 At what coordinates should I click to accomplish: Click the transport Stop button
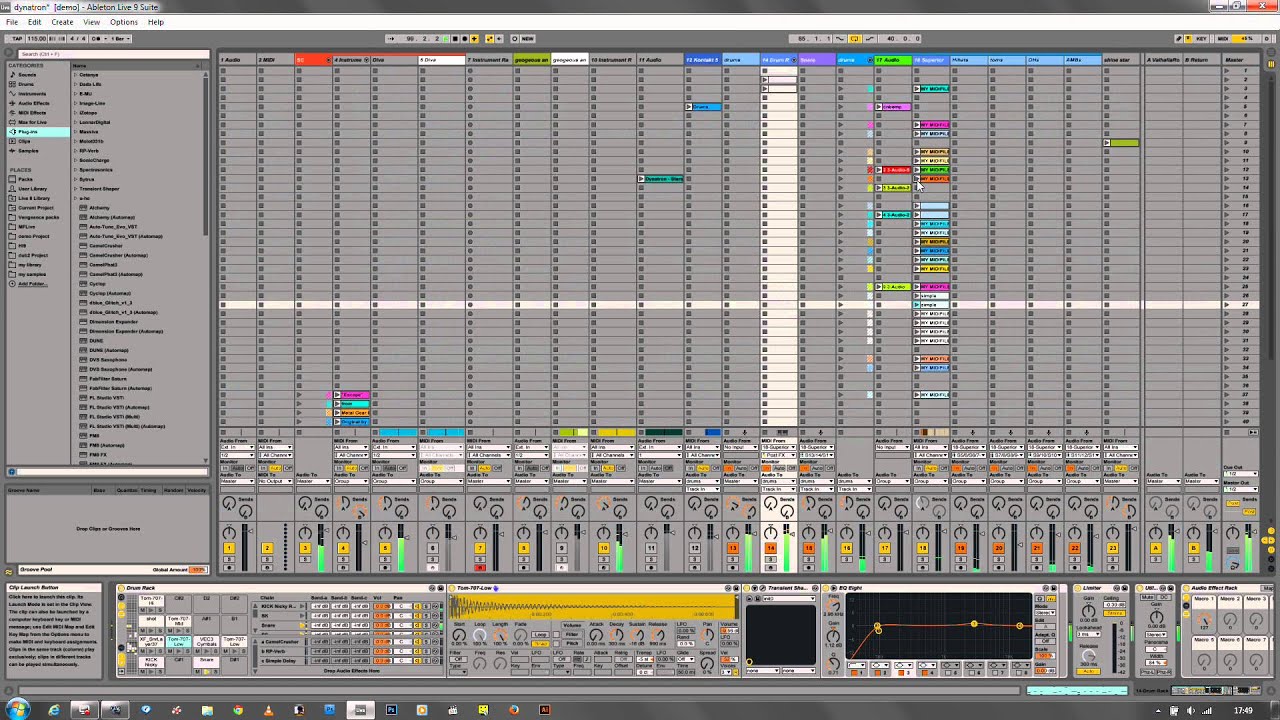click(455, 39)
